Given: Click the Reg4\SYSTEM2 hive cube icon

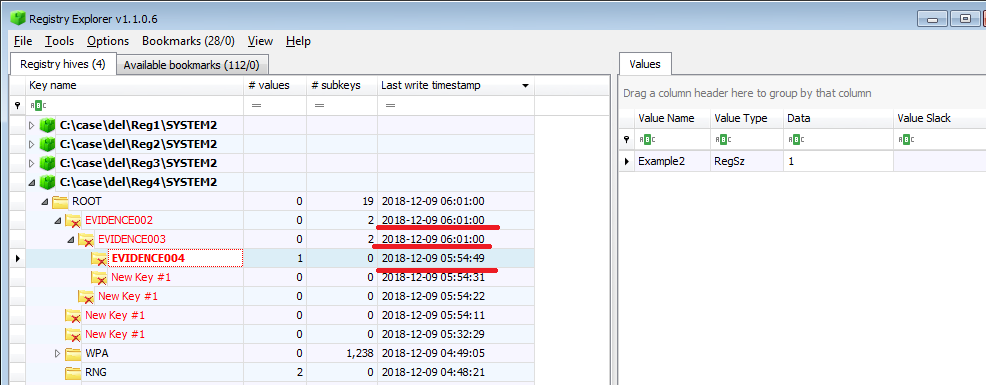Looking at the screenshot, I should pos(47,182).
